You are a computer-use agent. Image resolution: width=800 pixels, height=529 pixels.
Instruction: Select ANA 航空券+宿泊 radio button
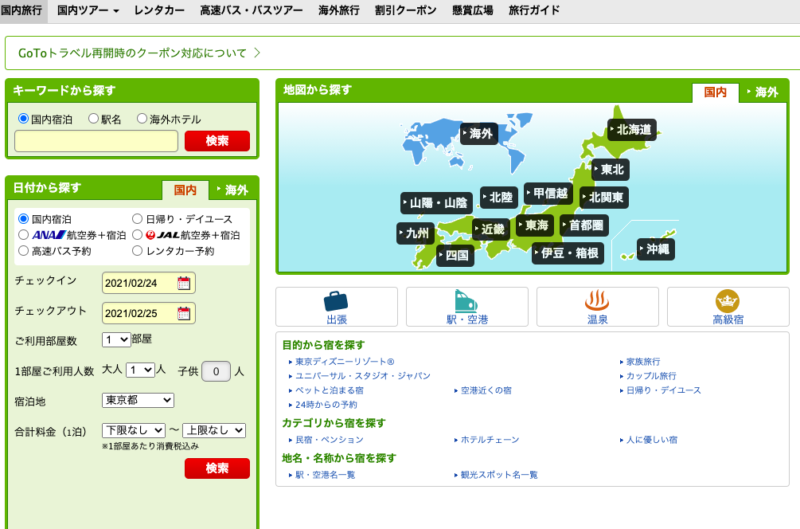pyautogui.click(x=23, y=235)
